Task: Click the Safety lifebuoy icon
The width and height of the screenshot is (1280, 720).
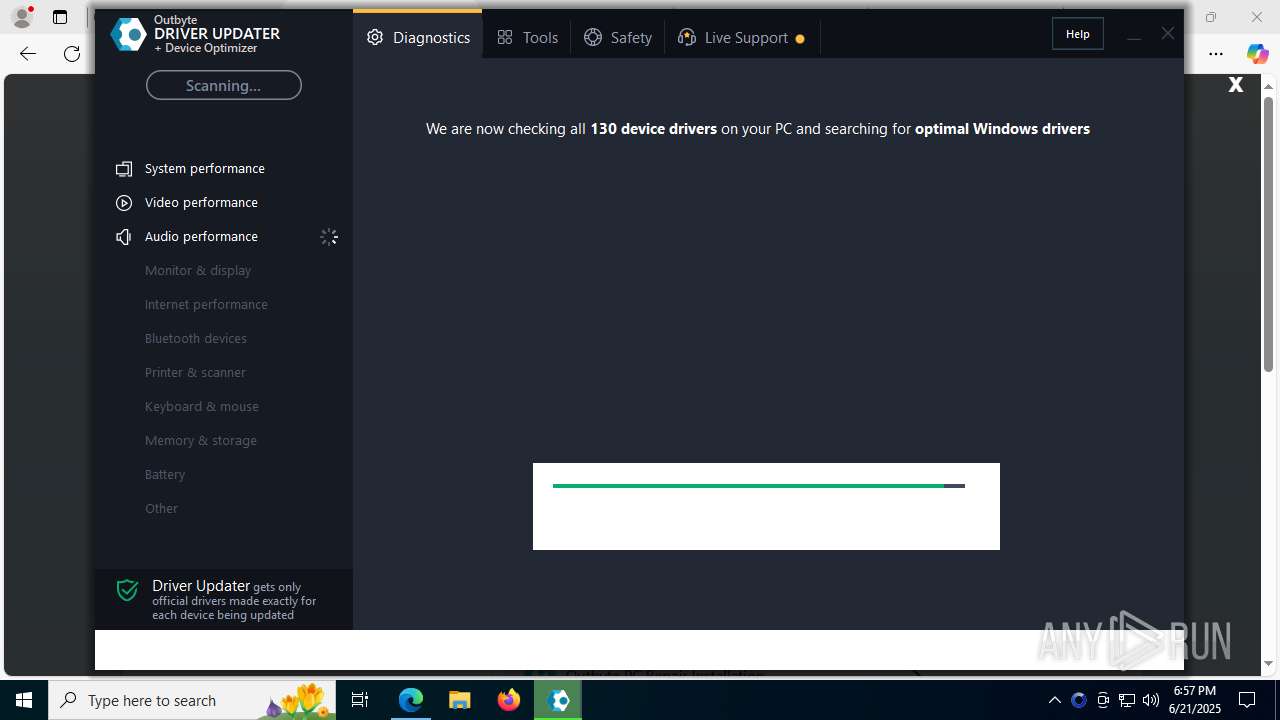Action: (593, 37)
